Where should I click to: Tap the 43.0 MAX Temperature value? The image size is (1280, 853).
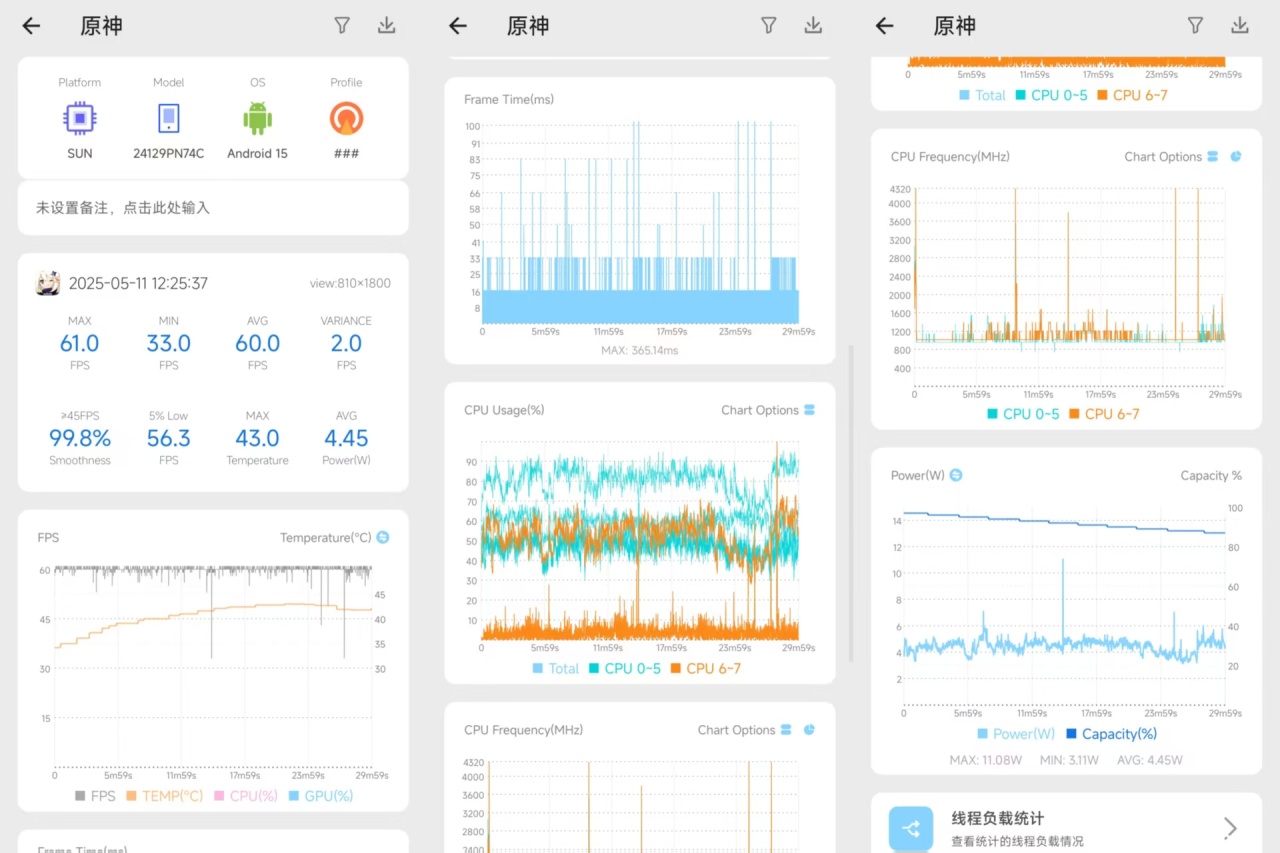257,438
